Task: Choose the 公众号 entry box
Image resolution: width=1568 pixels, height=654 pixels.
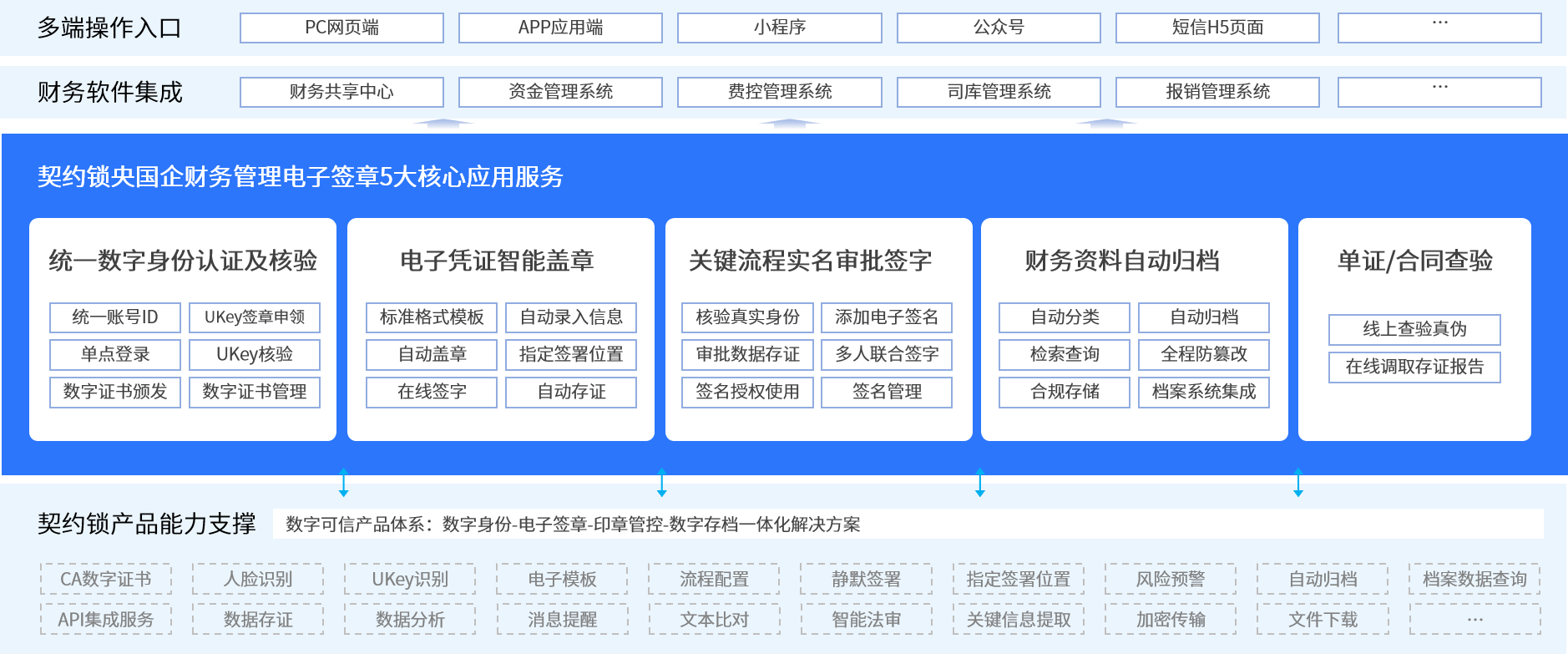Action: coord(999,28)
